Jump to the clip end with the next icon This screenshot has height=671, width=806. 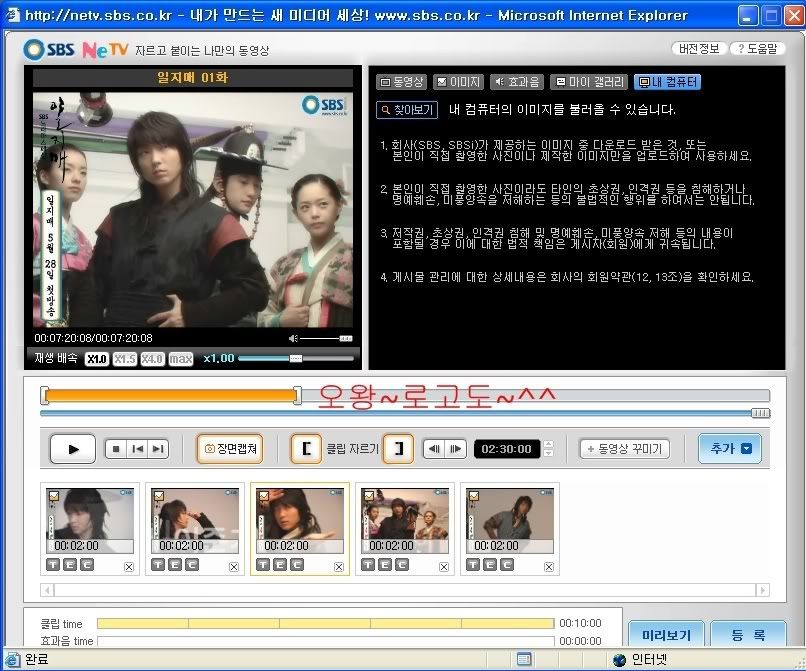click(x=158, y=449)
